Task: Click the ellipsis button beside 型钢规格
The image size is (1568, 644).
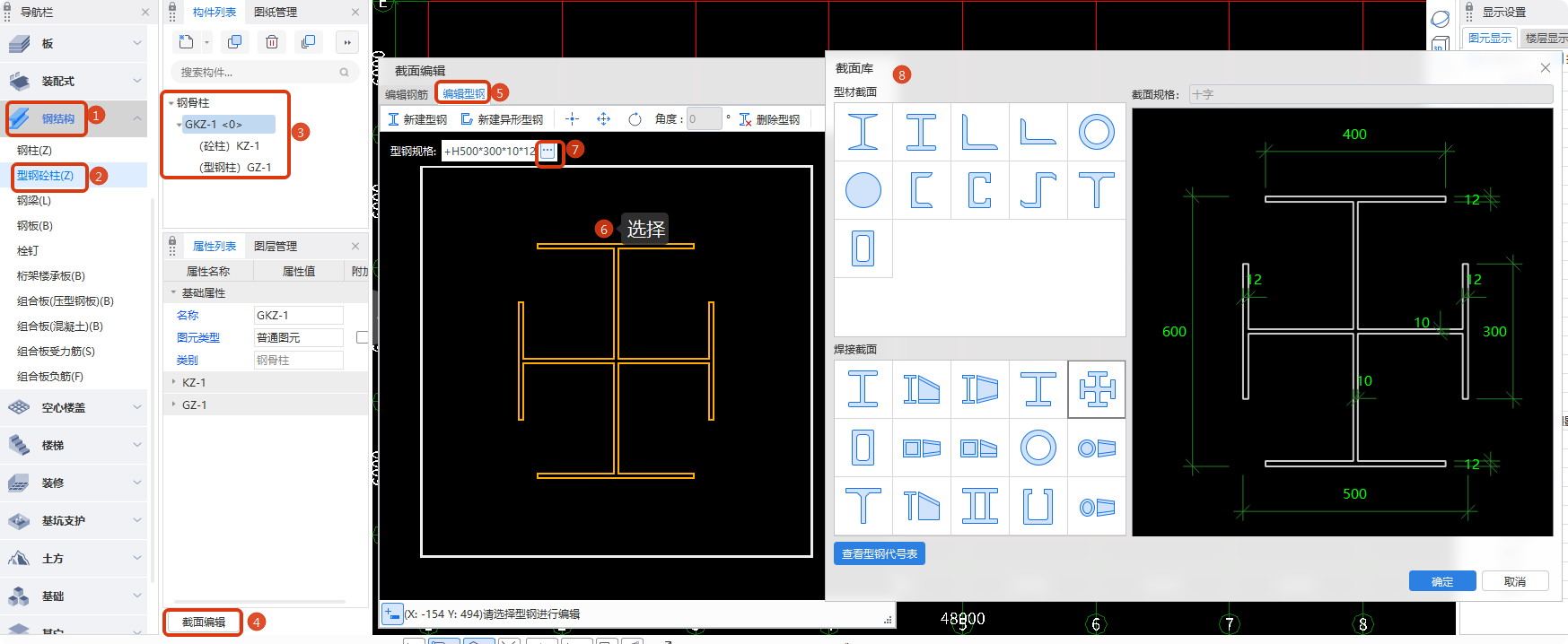Action: click(x=547, y=151)
